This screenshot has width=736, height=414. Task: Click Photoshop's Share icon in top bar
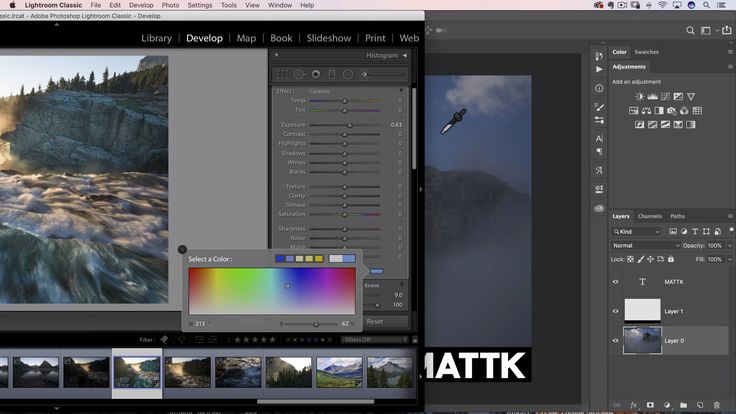[x=727, y=30]
